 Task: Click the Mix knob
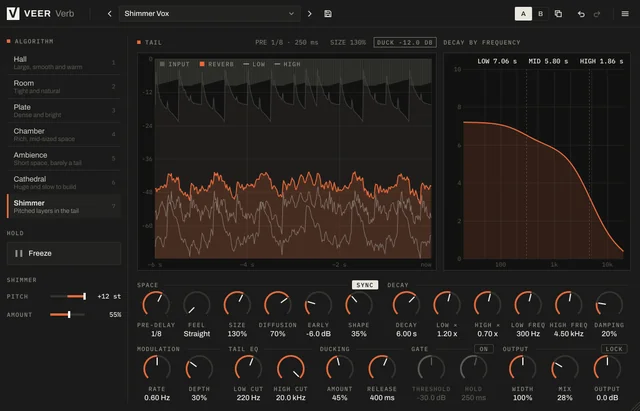pyautogui.click(x=565, y=368)
